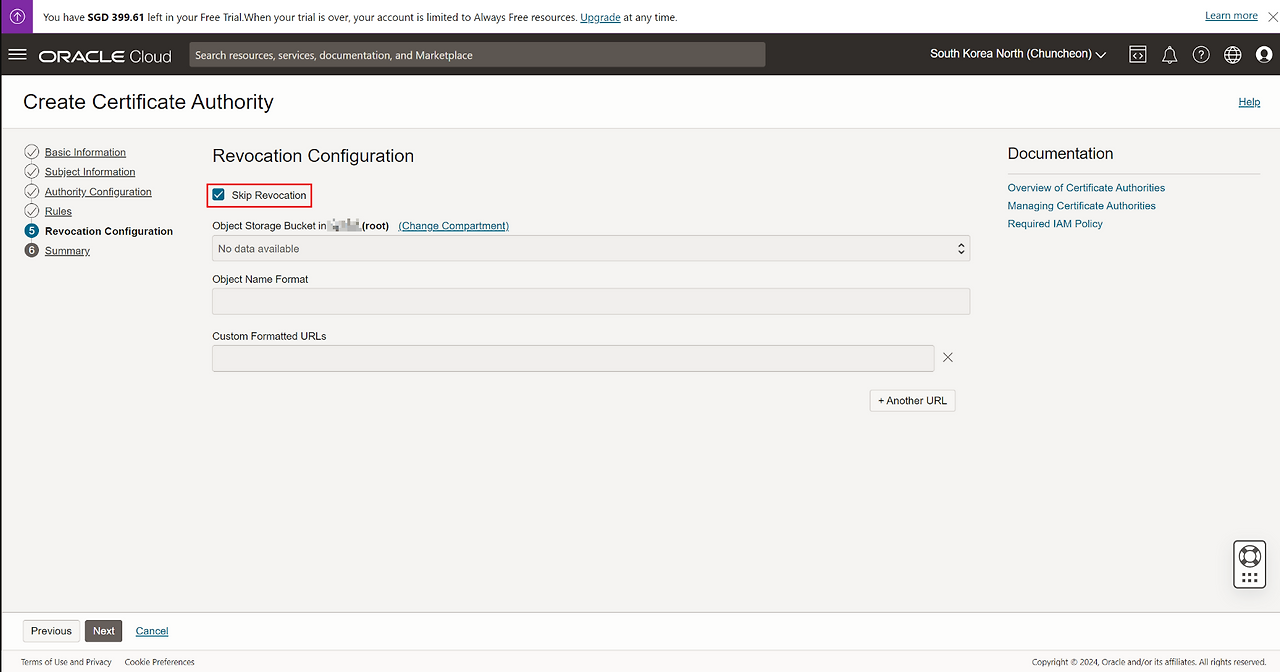Screen dimensions: 1280x672
Task: Open the Authority Configuration step
Action: click(x=98, y=192)
